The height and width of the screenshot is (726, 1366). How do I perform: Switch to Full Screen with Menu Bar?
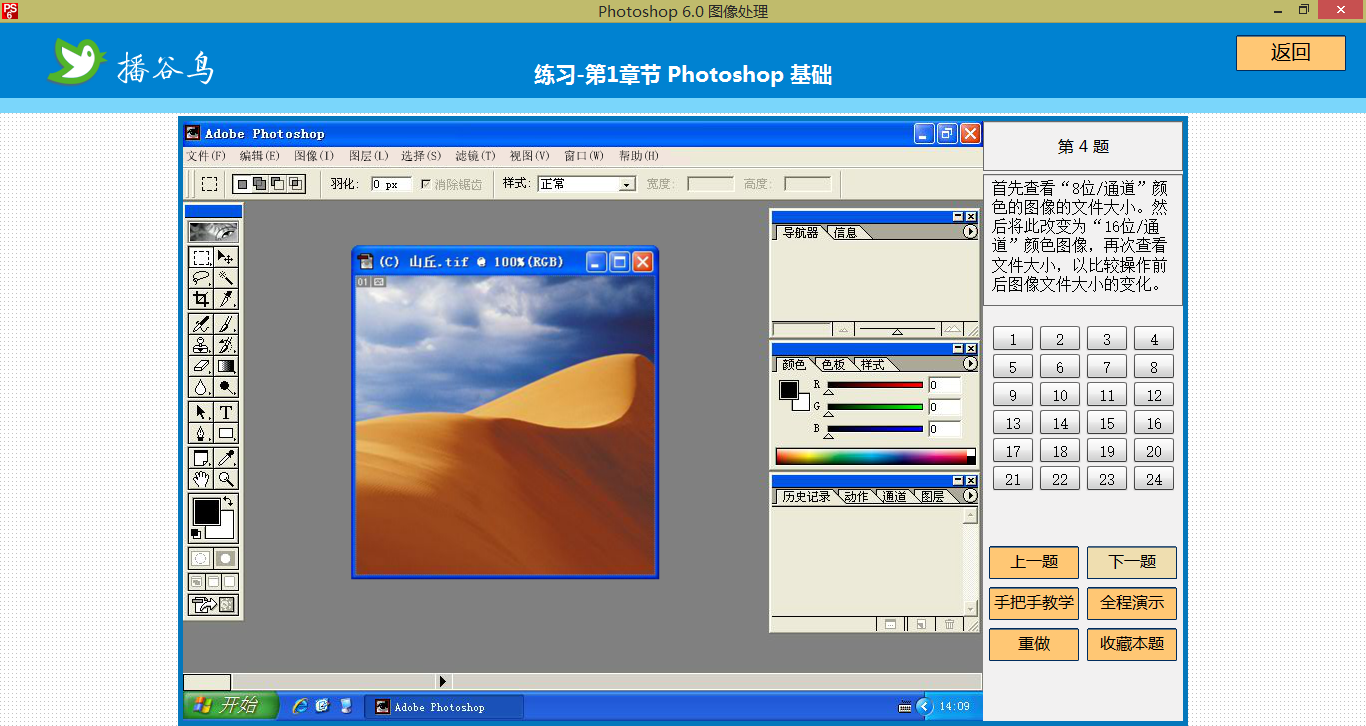coord(213,582)
